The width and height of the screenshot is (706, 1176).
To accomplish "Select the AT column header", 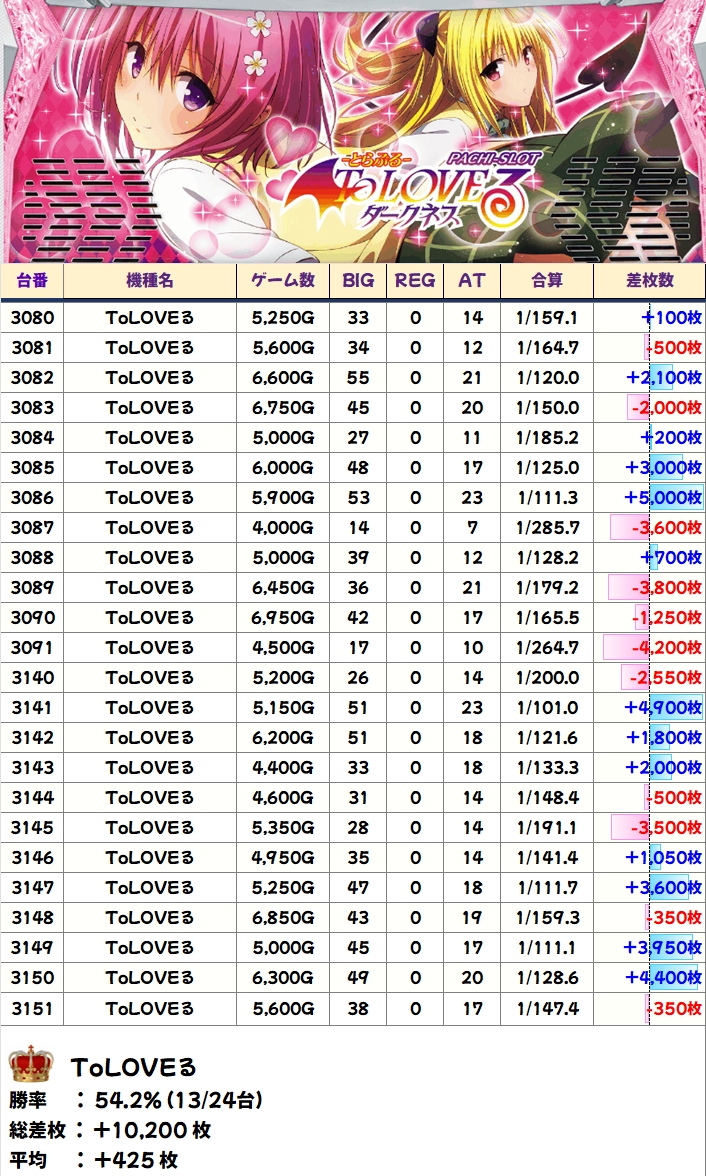I will (x=472, y=281).
